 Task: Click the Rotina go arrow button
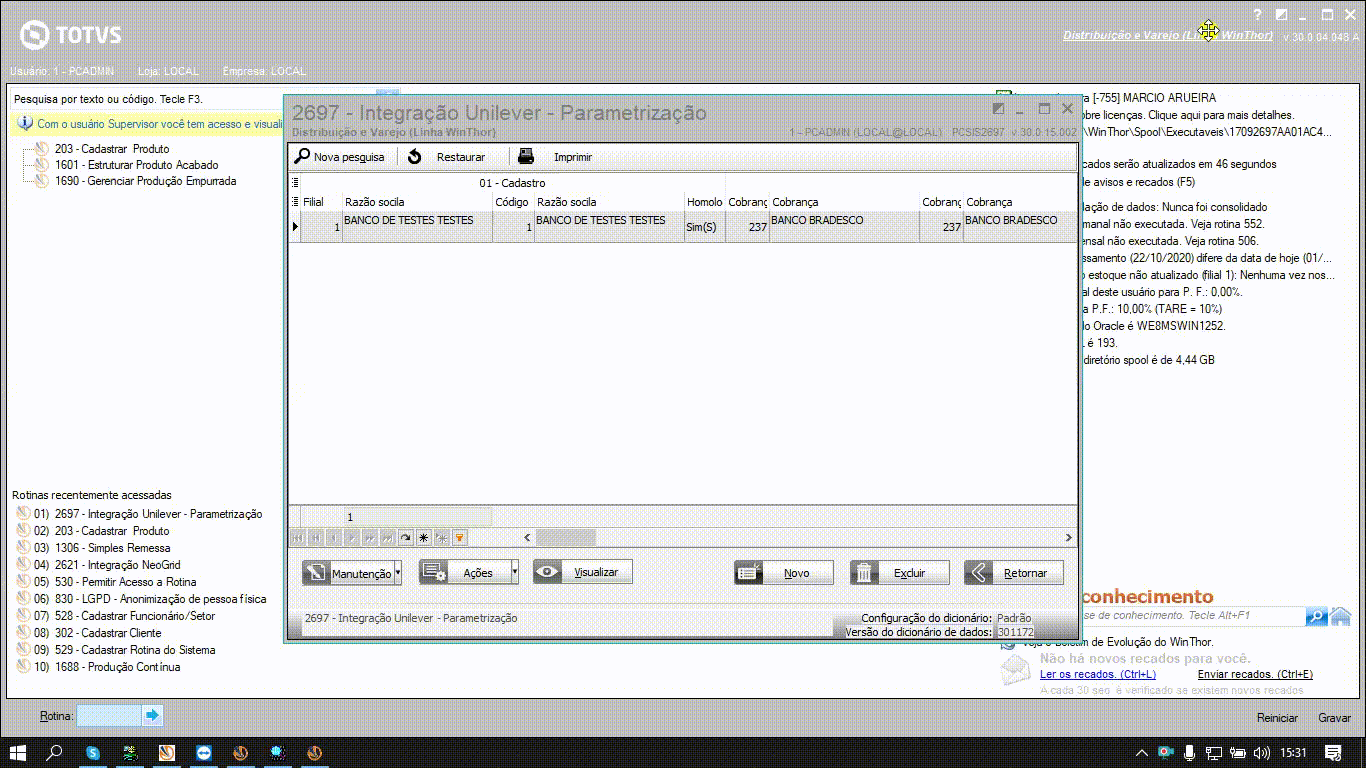tap(152, 716)
